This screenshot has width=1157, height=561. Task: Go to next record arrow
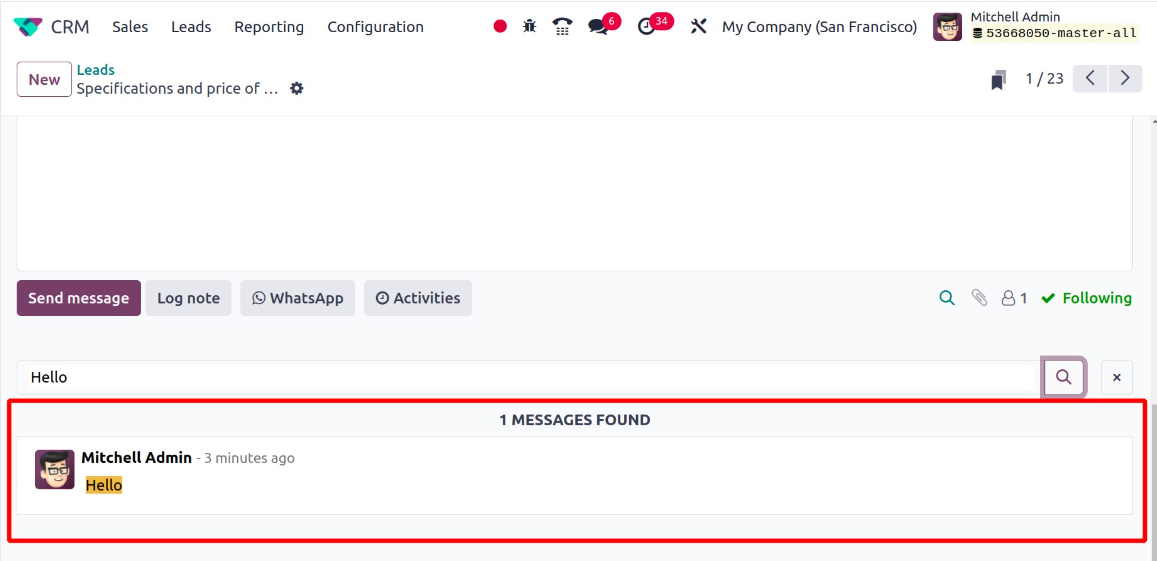tap(1125, 78)
